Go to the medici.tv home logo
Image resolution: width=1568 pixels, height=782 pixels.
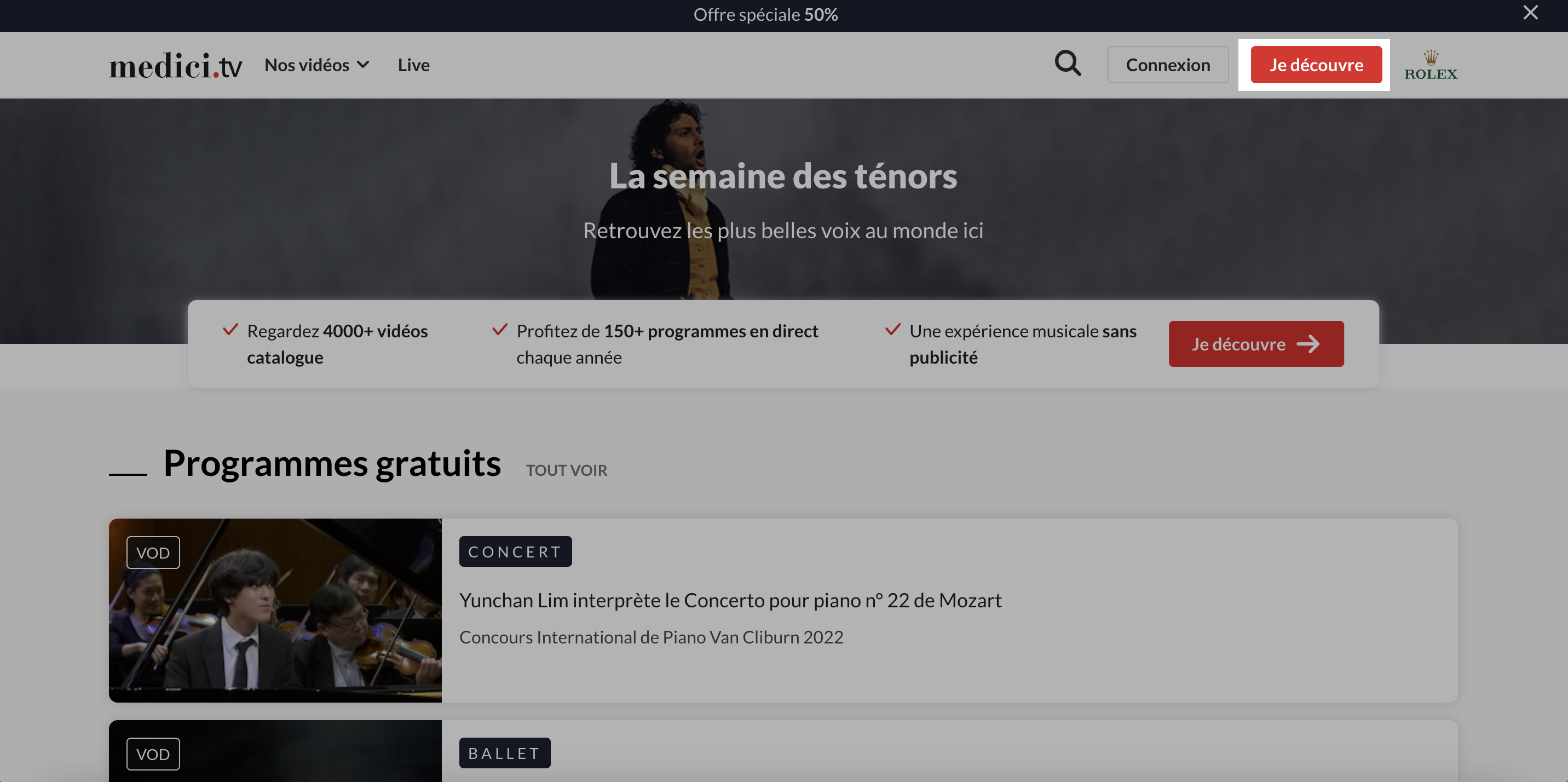click(x=175, y=65)
